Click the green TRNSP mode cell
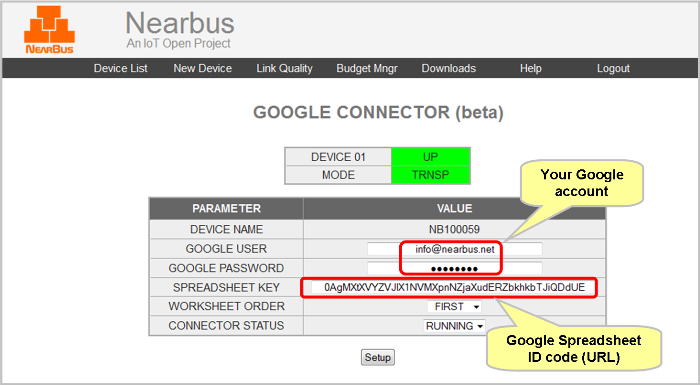 point(430,175)
